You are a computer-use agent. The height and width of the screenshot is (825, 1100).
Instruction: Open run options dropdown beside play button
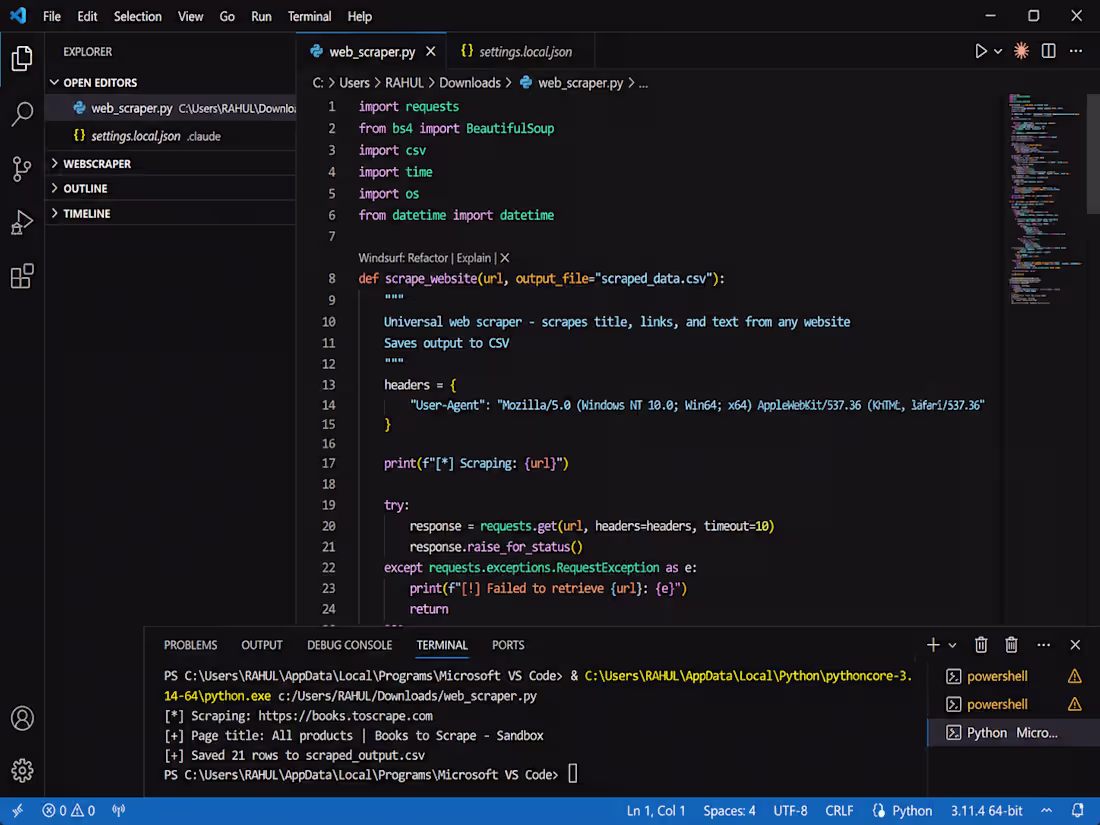[x=998, y=51]
